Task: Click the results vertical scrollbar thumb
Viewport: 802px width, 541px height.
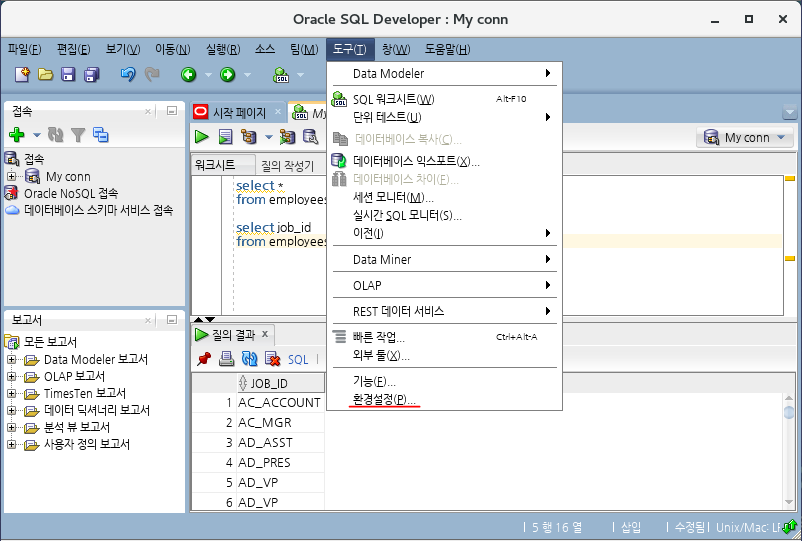Action: [789, 412]
